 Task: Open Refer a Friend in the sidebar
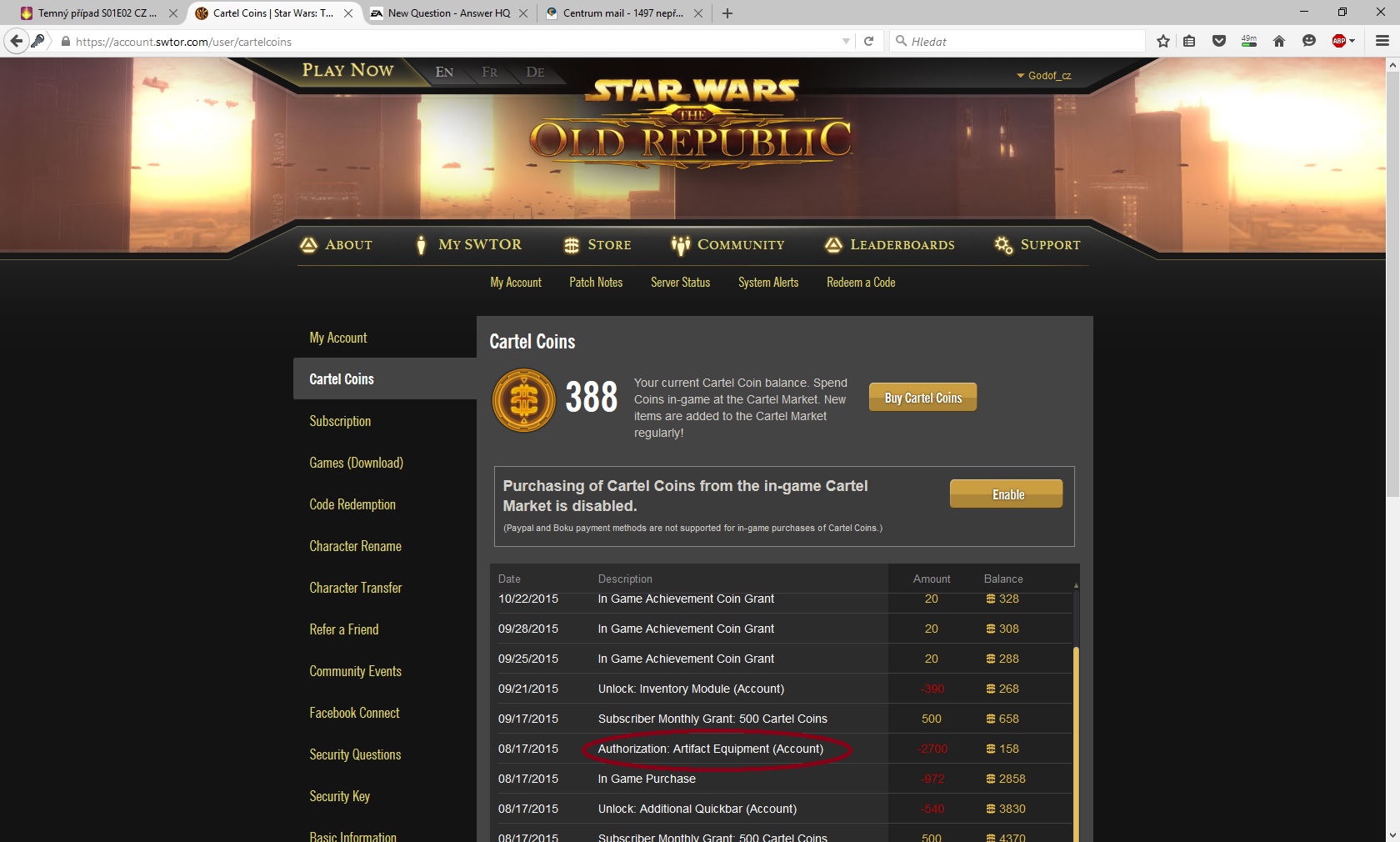click(x=343, y=629)
